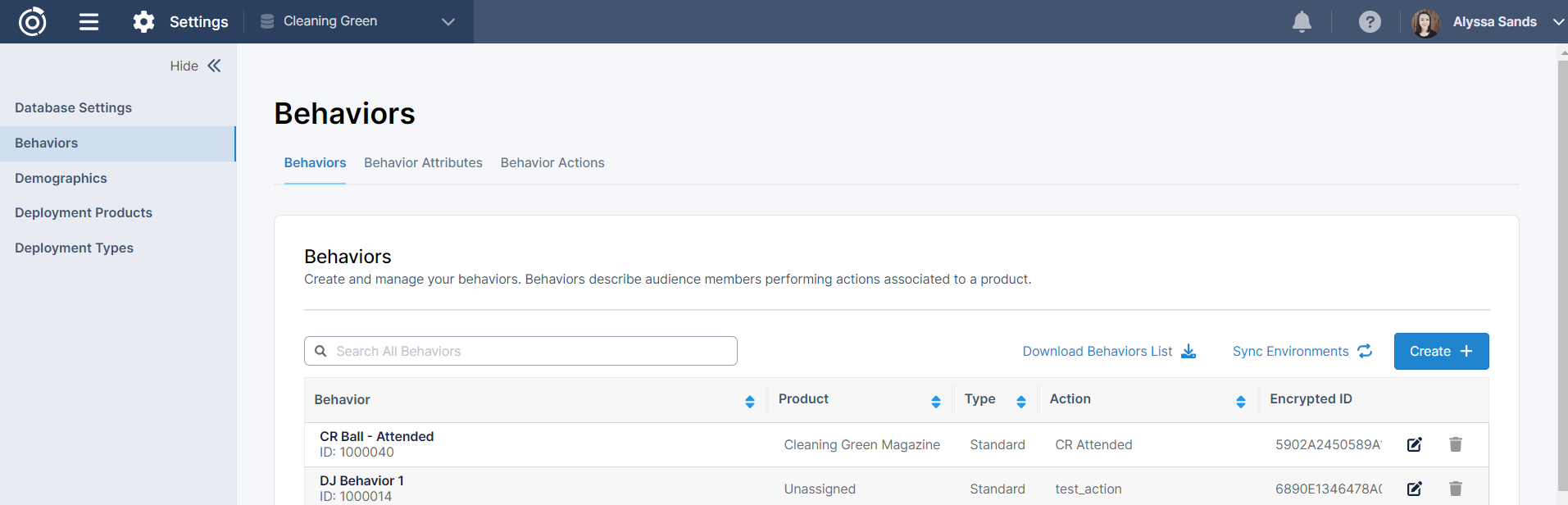The height and width of the screenshot is (505, 1568).
Task: Open the help question mark icon
Action: 1370,22
